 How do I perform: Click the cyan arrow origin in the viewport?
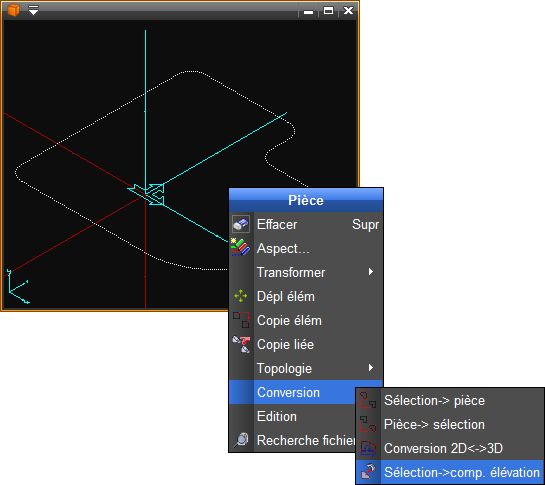coord(146,194)
